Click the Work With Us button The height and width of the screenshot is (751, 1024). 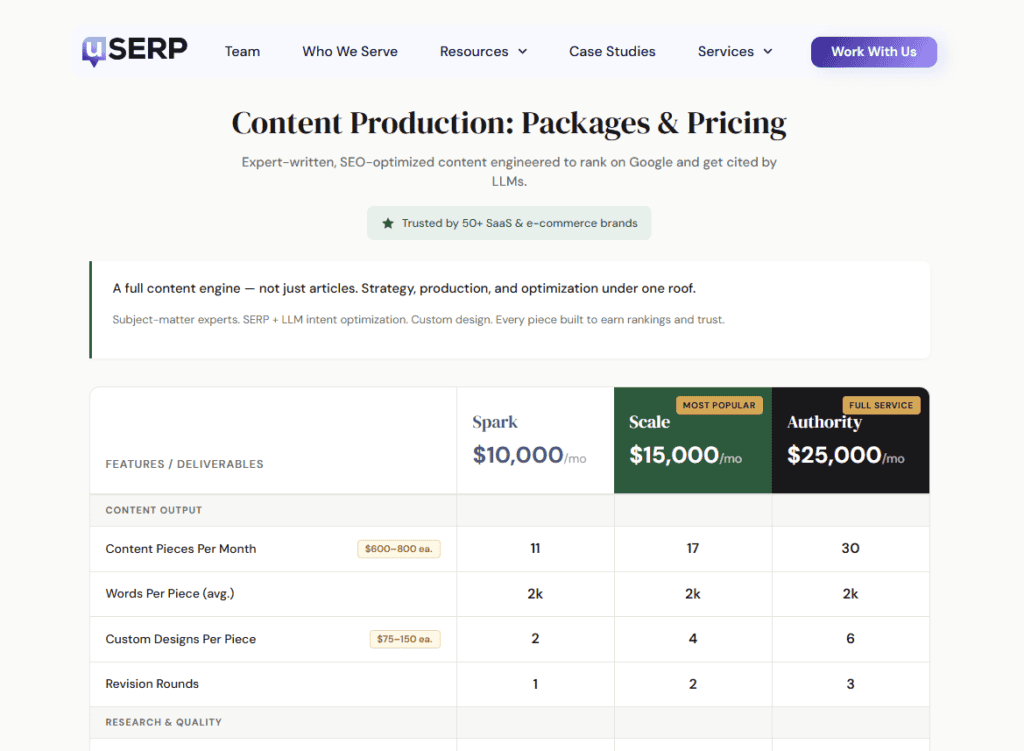874,52
